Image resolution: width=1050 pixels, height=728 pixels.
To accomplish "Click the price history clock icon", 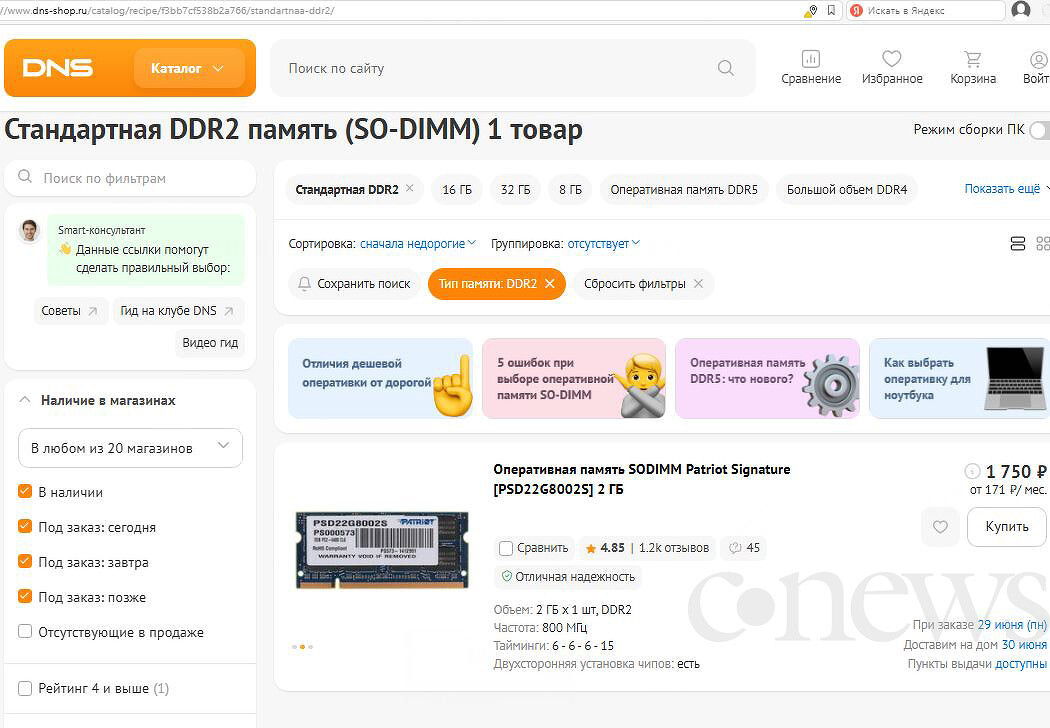I will [x=972, y=471].
